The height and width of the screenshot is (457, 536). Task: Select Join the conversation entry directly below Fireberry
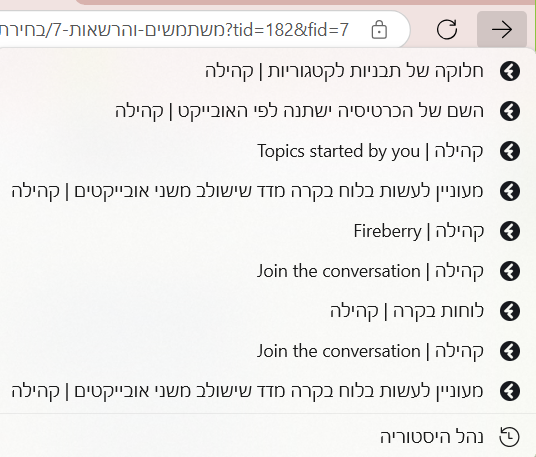268,271
